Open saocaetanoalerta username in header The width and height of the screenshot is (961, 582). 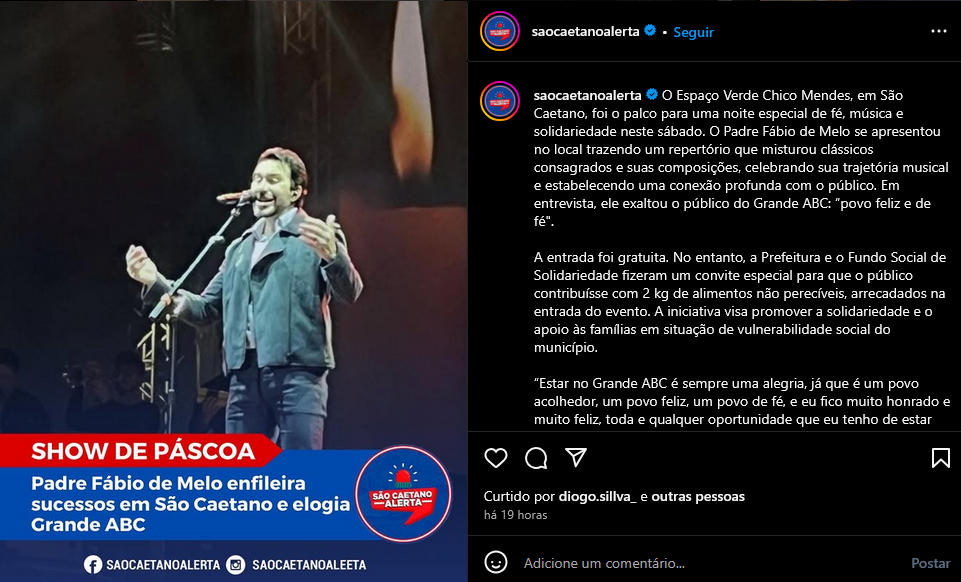(x=585, y=31)
